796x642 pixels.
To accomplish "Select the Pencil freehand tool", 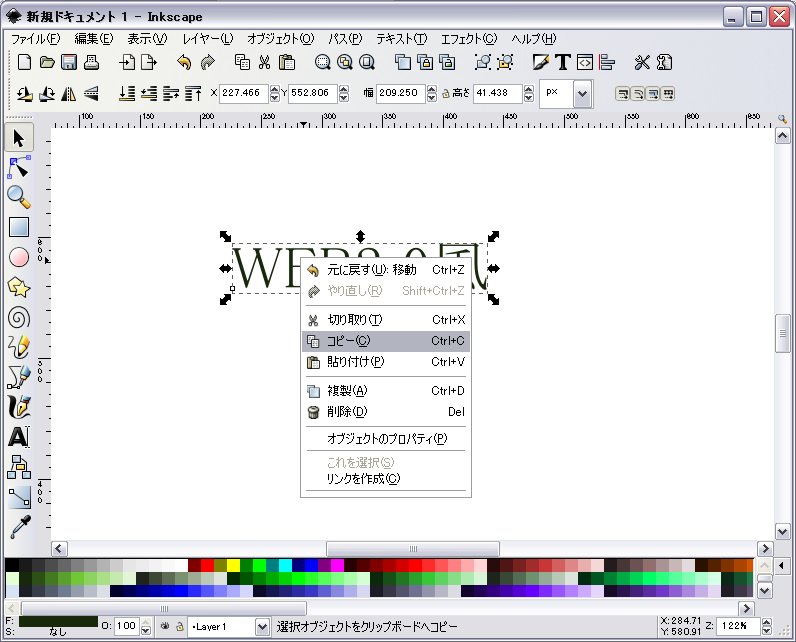I will tap(19, 347).
